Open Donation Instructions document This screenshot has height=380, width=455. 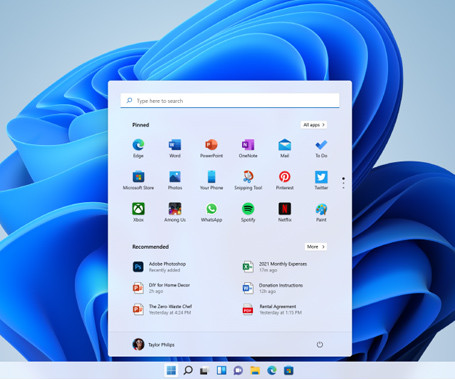click(x=273, y=288)
